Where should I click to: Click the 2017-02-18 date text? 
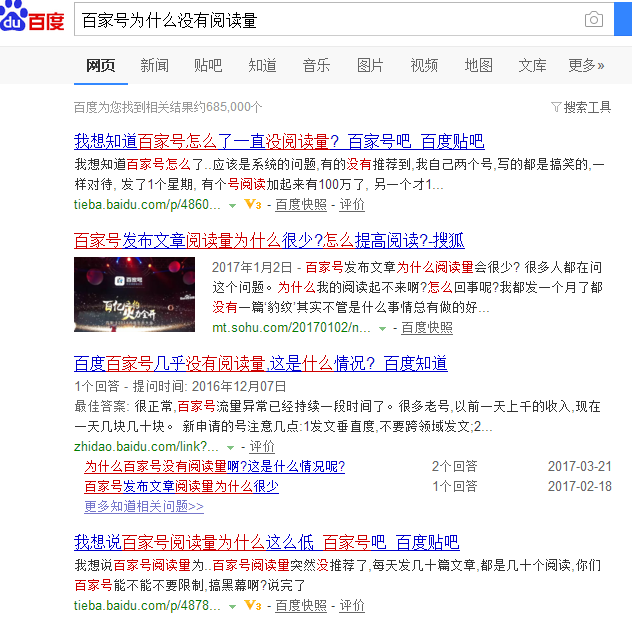pyautogui.click(x=579, y=486)
